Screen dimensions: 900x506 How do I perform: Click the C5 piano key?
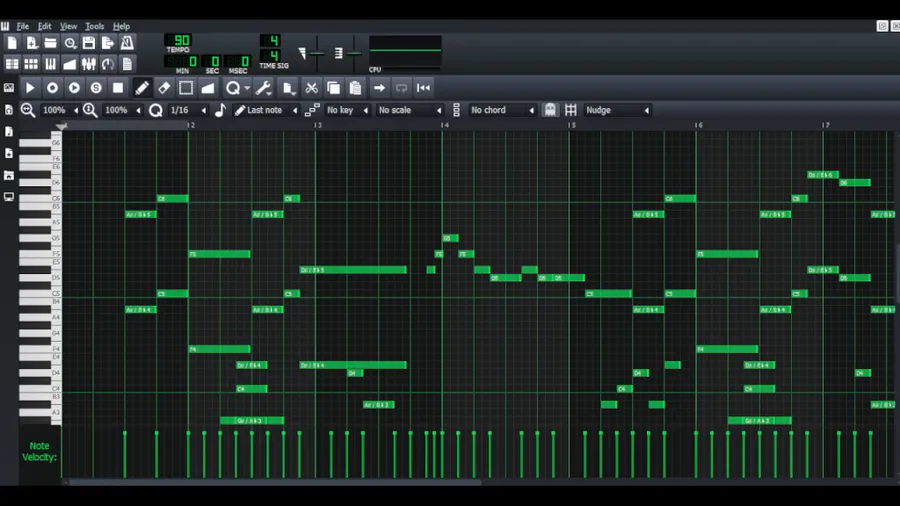coord(39,294)
